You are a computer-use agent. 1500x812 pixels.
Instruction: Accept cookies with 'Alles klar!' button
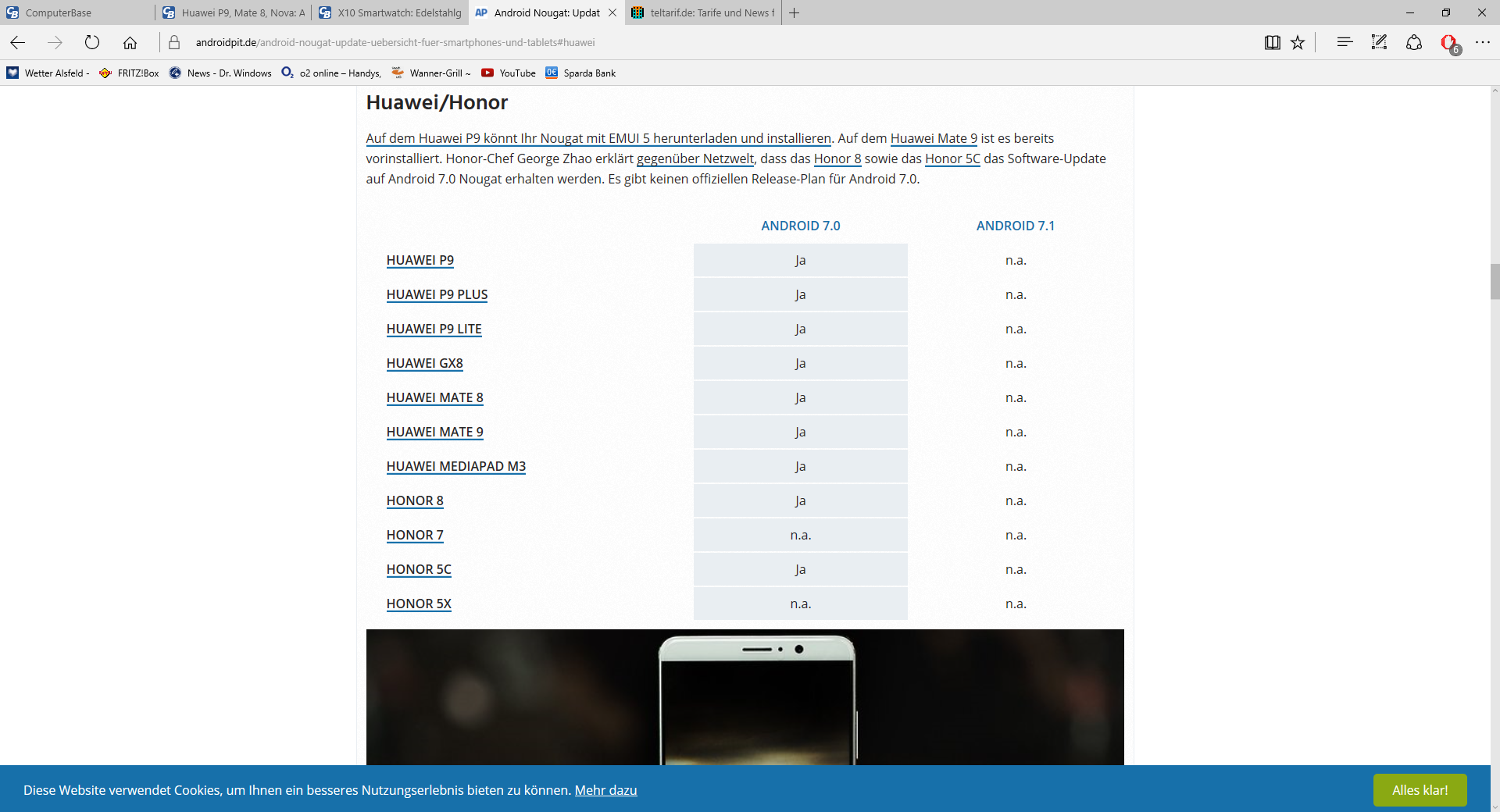click(1420, 790)
